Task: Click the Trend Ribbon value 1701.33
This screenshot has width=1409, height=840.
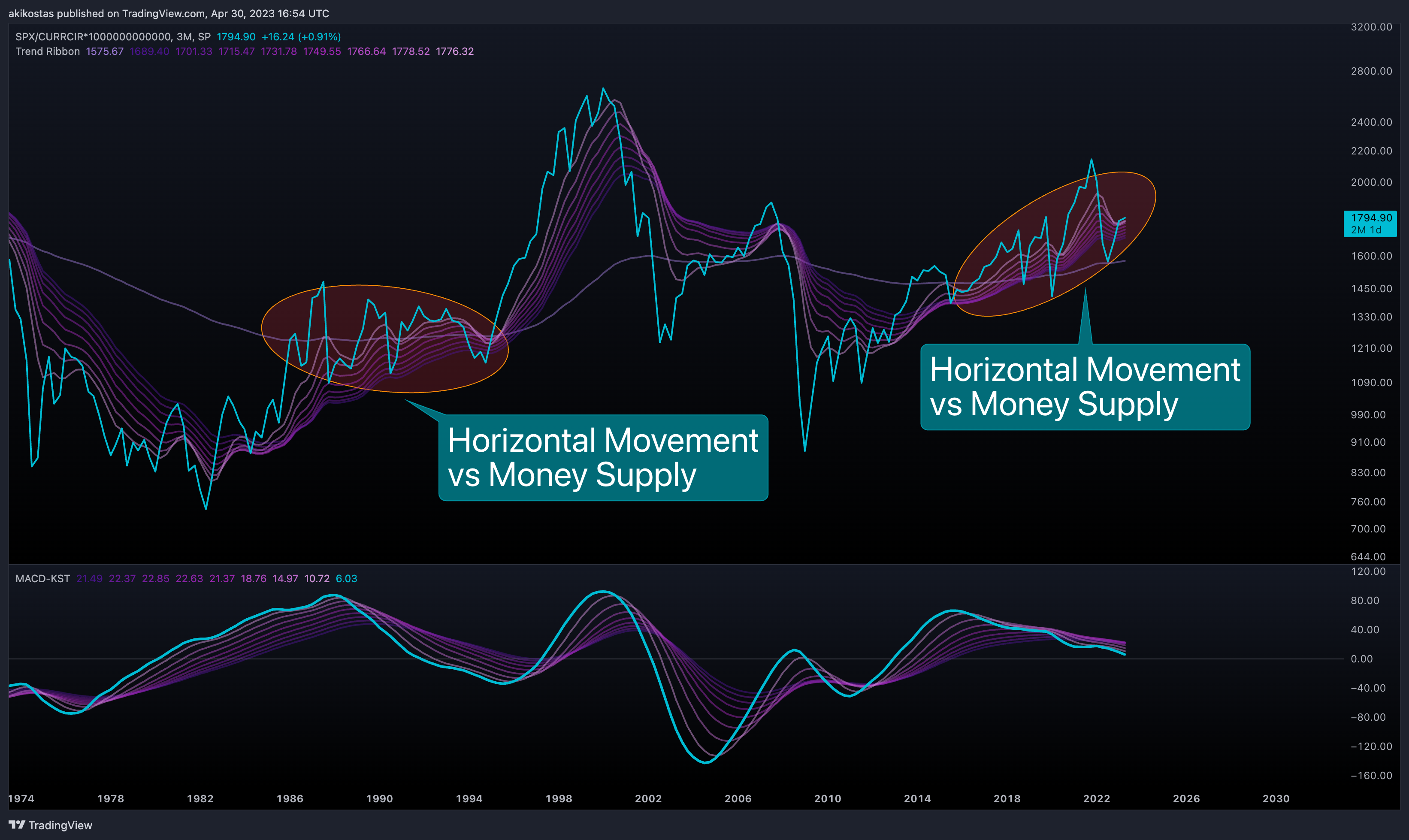Action: [x=194, y=51]
